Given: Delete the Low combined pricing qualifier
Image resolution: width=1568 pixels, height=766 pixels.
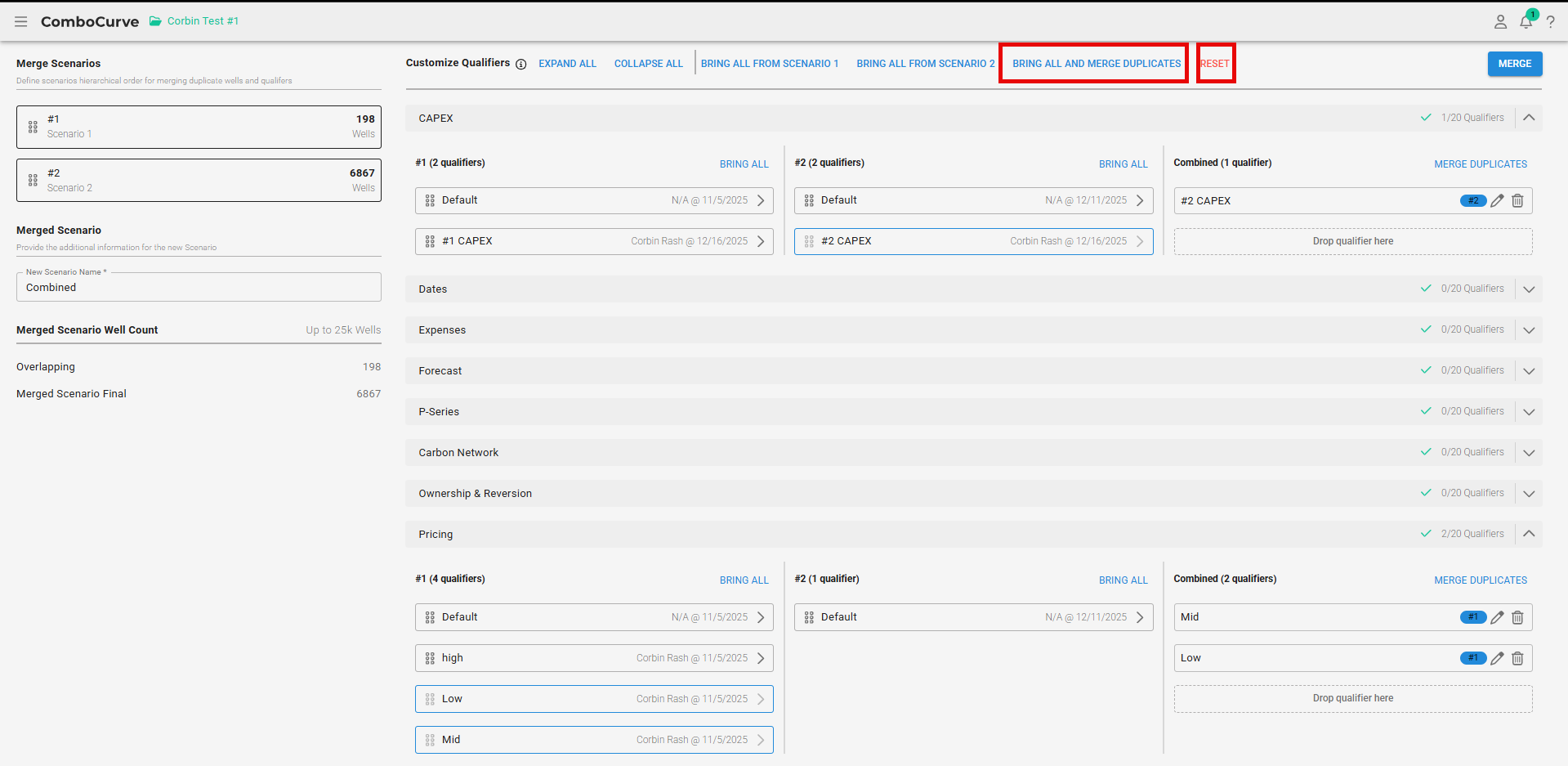Looking at the screenshot, I should click(x=1517, y=659).
